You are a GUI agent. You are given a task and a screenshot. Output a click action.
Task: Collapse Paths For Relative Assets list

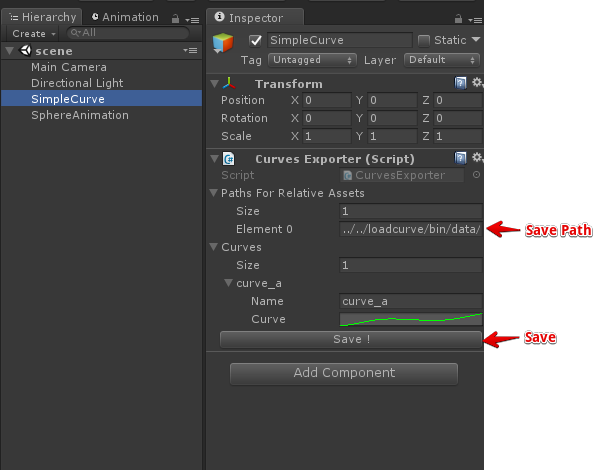(214, 193)
